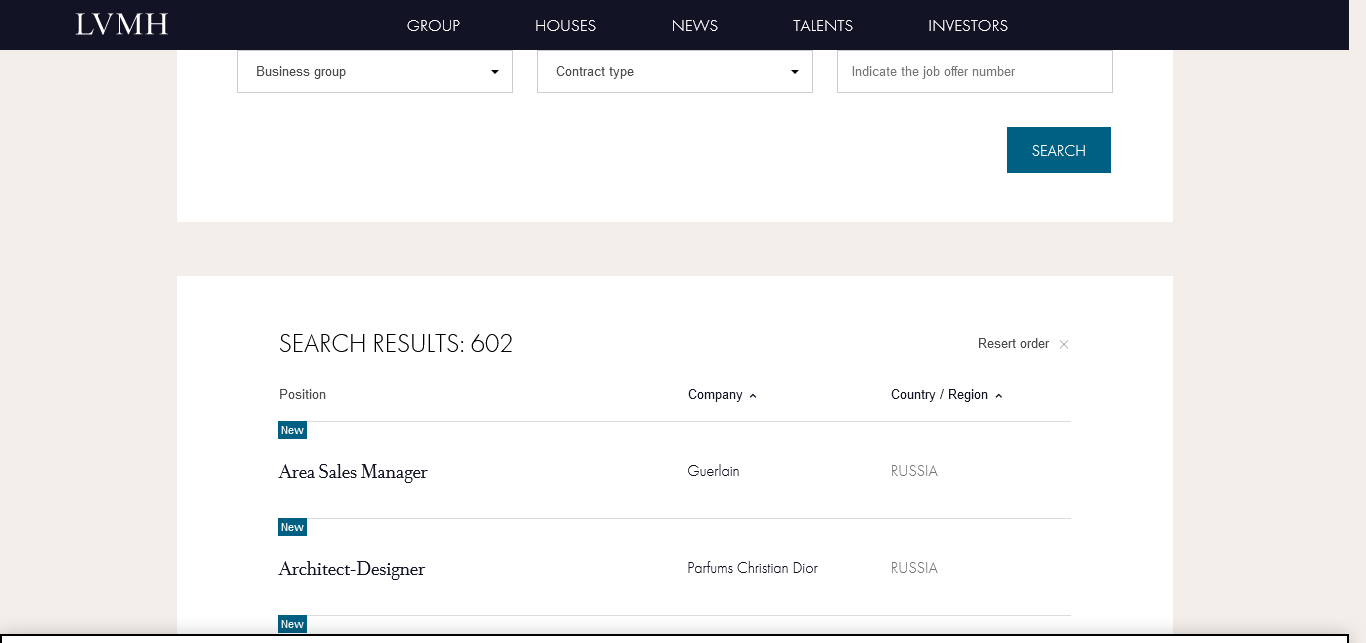Click the X icon beside Reset order
This screenshot has width=1366, height=643.
click(x=1064, y=344)
